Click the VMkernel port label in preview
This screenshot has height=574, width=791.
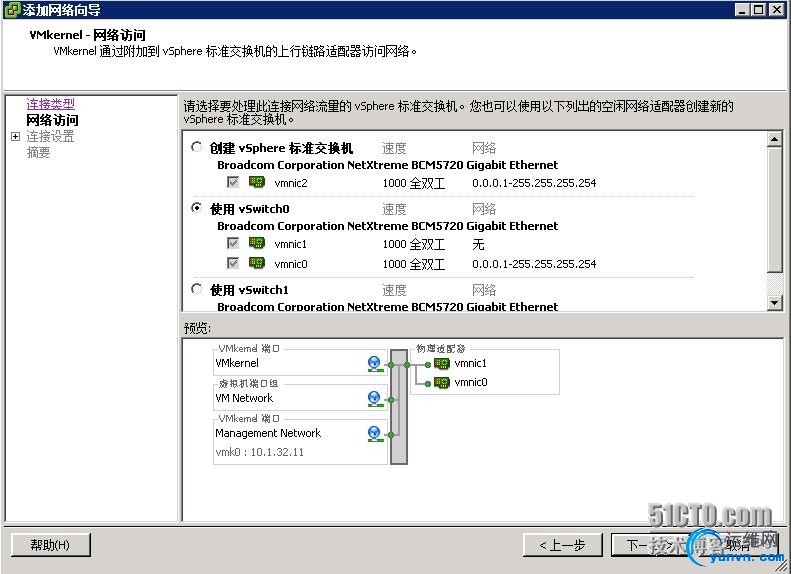(x=237, y=363)
